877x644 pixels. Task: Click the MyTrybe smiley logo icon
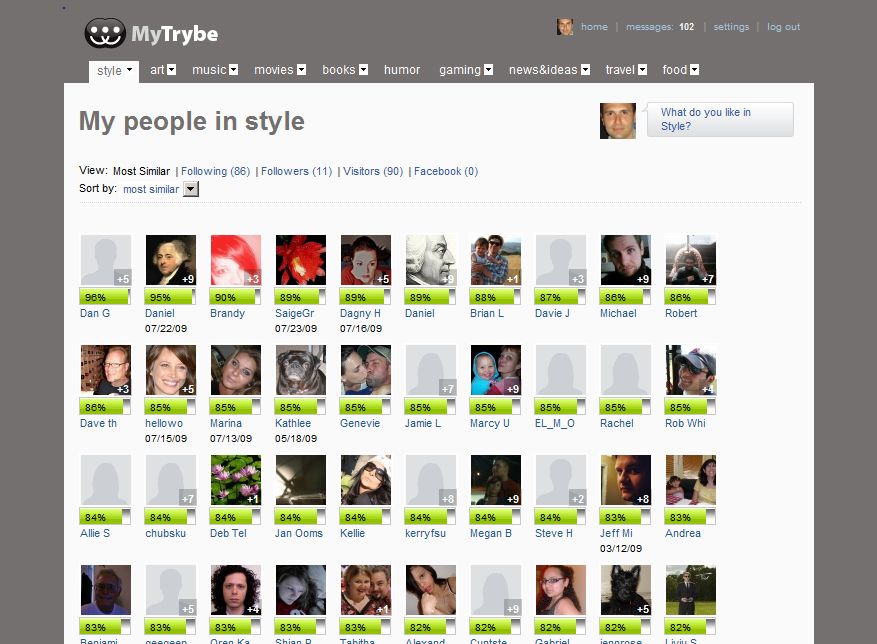pyautogui.click(x=105, y=33)
